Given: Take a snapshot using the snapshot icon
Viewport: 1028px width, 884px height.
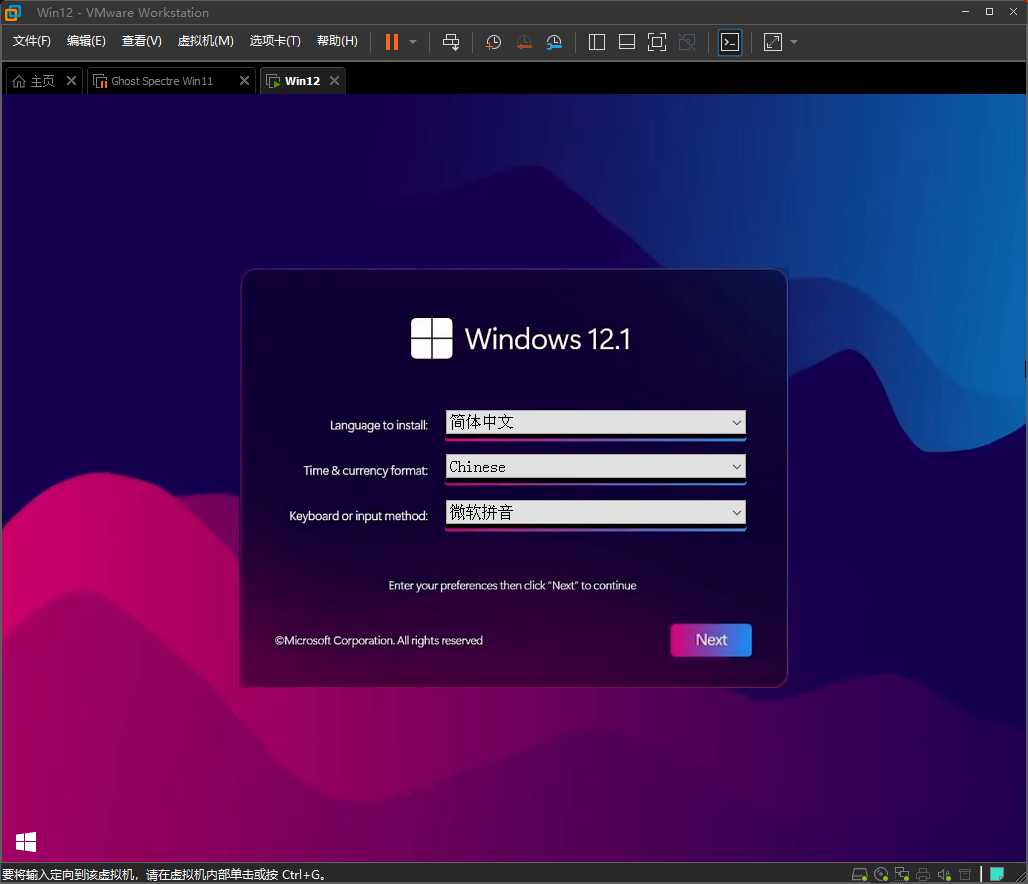Looking at the screenshot, I should [493, 42].
